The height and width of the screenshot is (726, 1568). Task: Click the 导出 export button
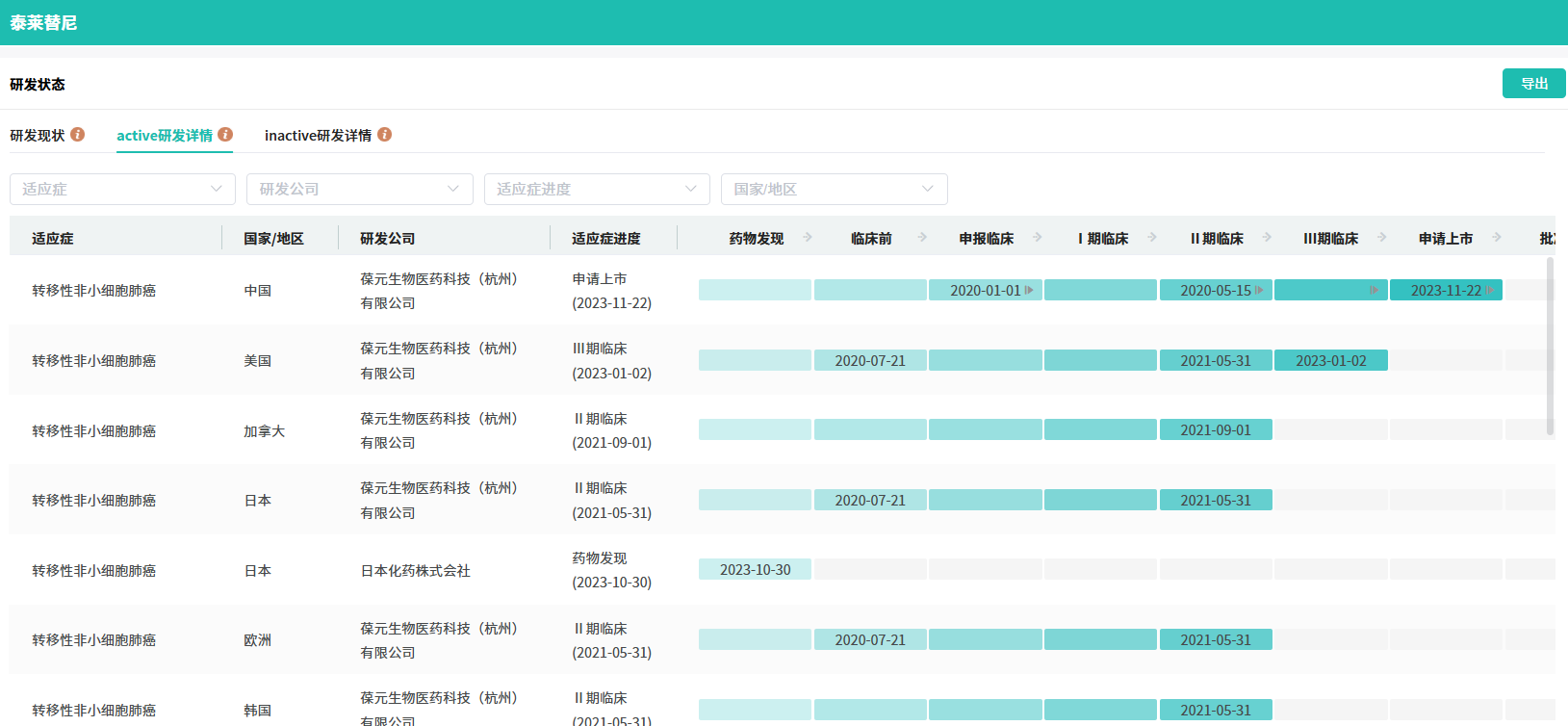coord(1533,84)
